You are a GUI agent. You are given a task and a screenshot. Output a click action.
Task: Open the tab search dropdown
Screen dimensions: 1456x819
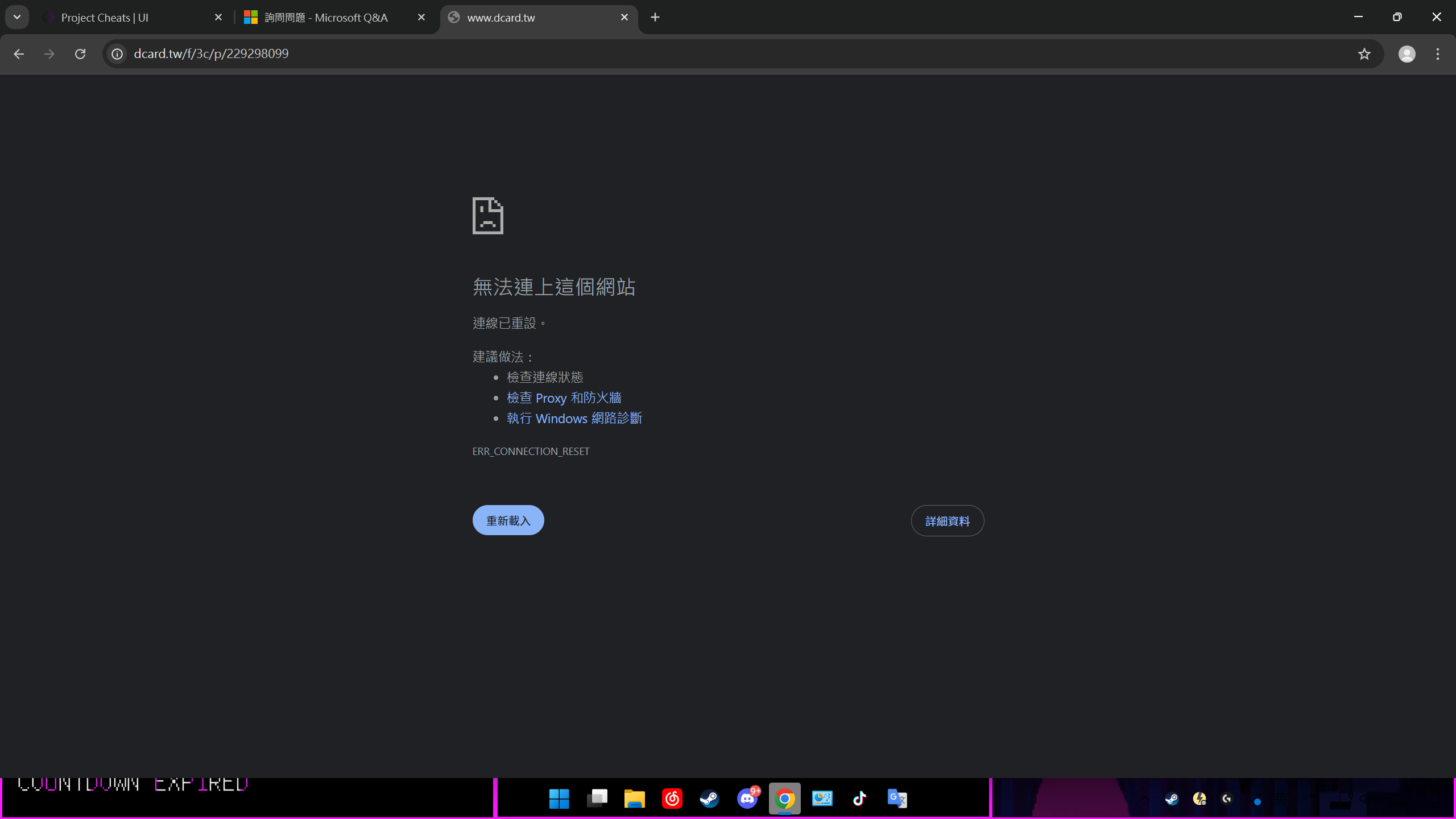[16, 16]
